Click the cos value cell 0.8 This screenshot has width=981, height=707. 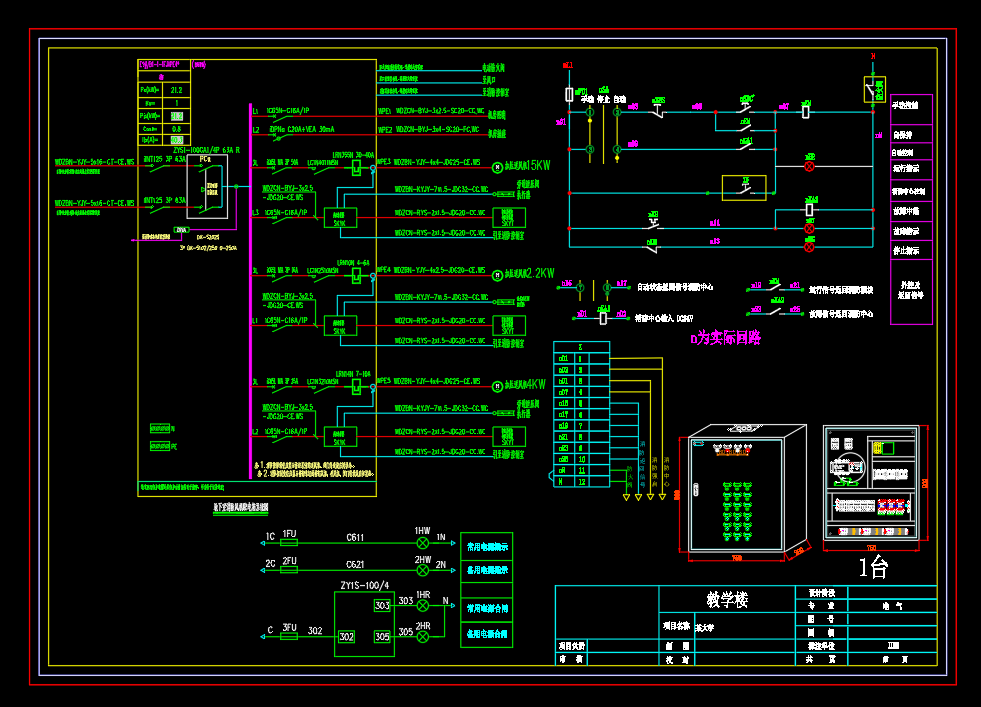176,129
